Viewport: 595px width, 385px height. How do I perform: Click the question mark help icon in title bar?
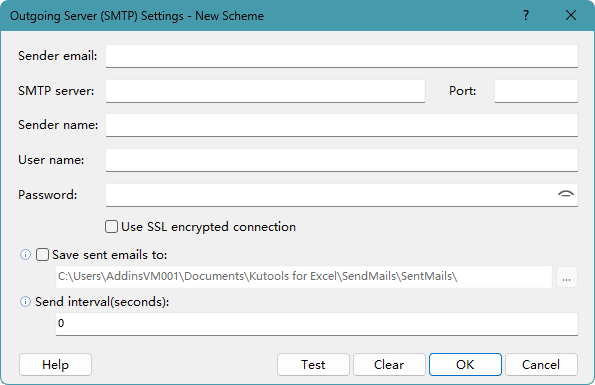click(526, 15)
